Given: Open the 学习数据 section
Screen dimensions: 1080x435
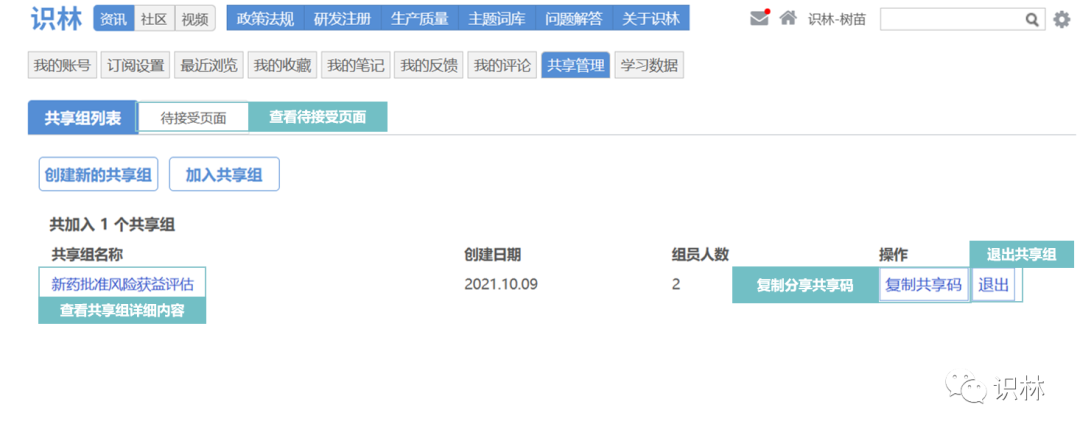Looking at the screenshot, I should [x=649, y=66].
